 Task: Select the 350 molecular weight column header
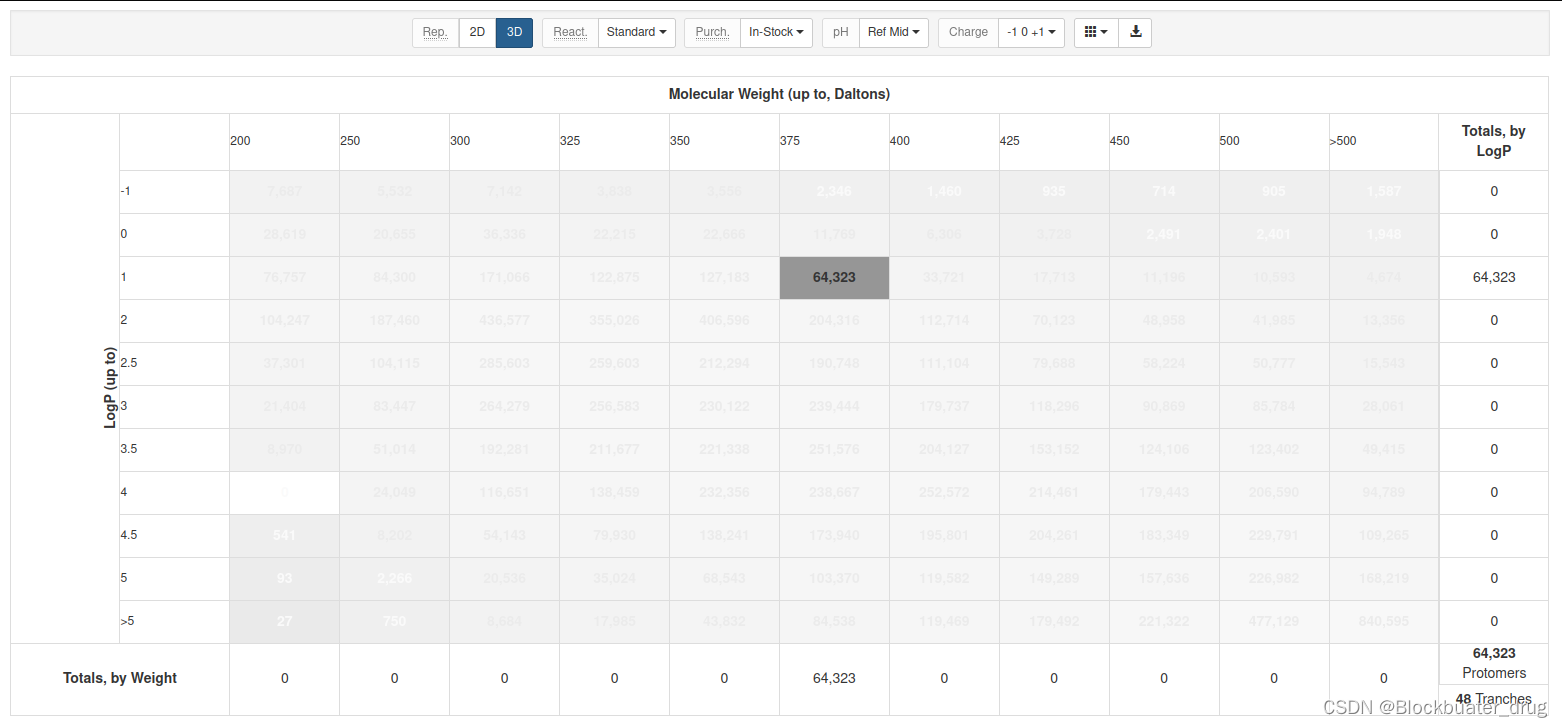[724, 141]
